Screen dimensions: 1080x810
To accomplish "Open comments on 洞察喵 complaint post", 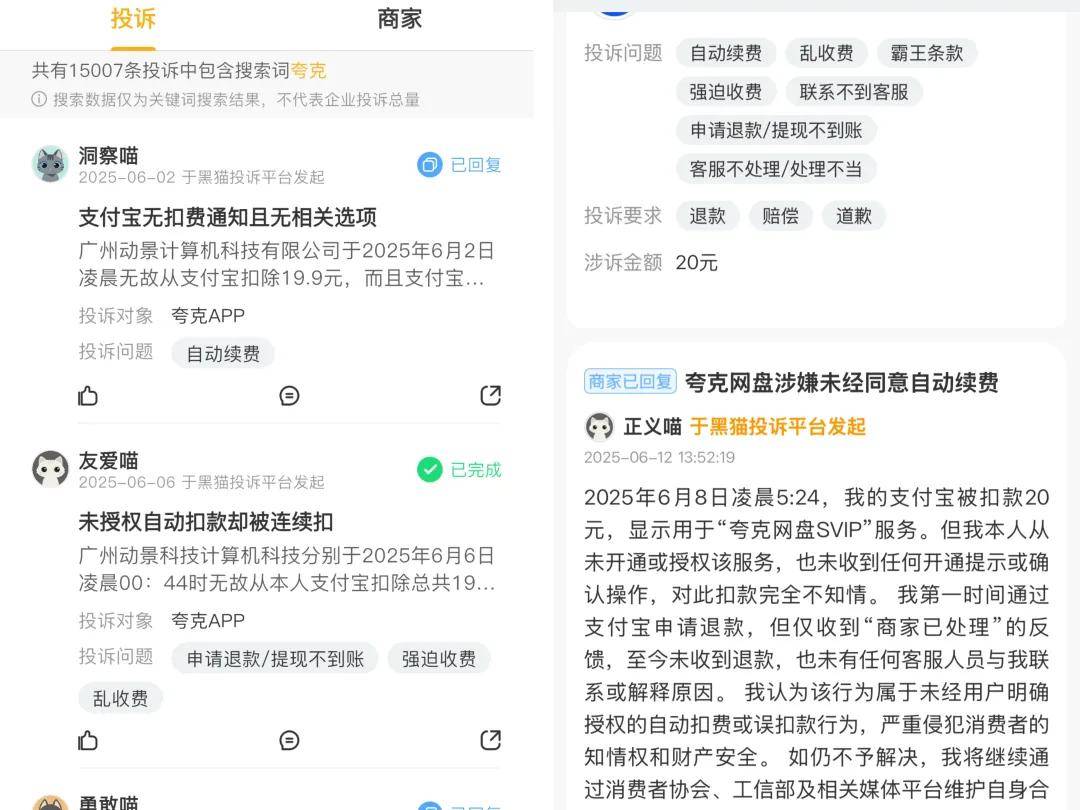I will click(289, 395).
